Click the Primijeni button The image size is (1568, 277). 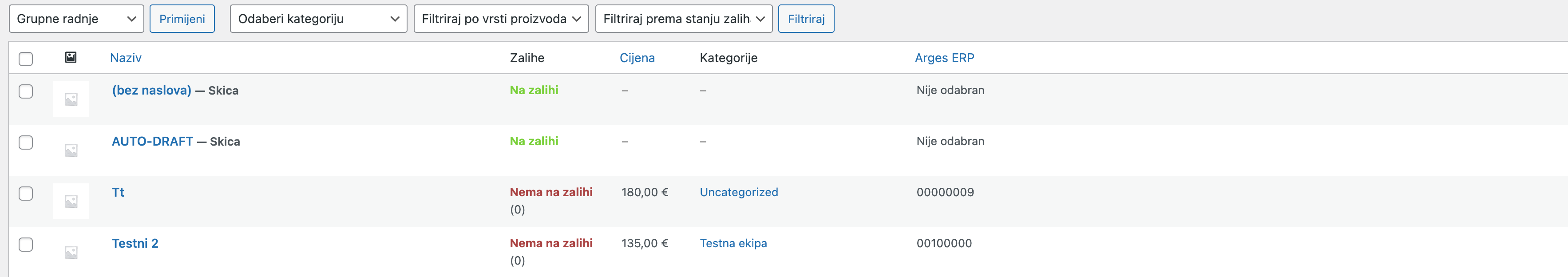coord(182,19)
